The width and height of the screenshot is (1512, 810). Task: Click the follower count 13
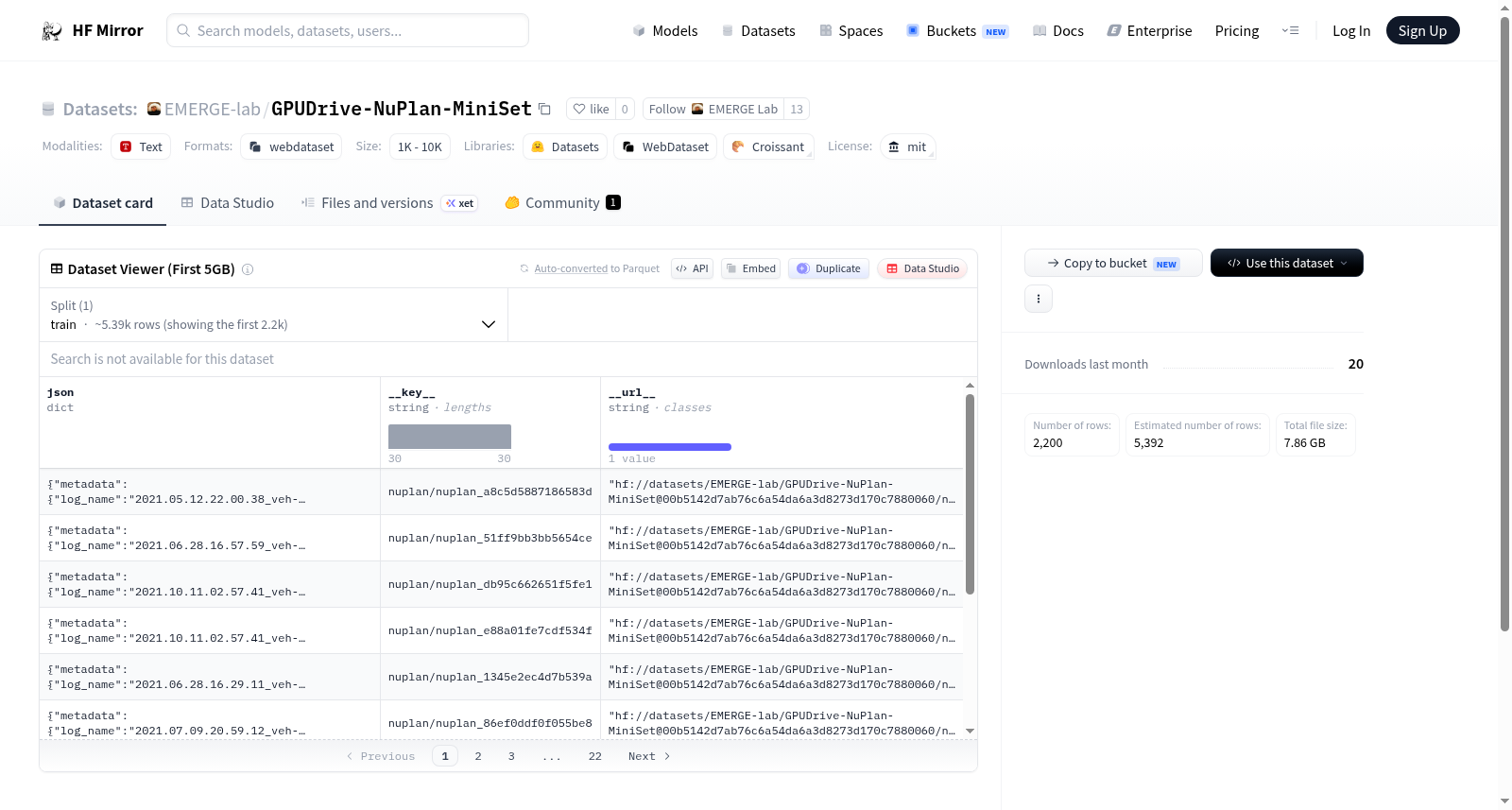pyautogui.click(x=797, y=109)
